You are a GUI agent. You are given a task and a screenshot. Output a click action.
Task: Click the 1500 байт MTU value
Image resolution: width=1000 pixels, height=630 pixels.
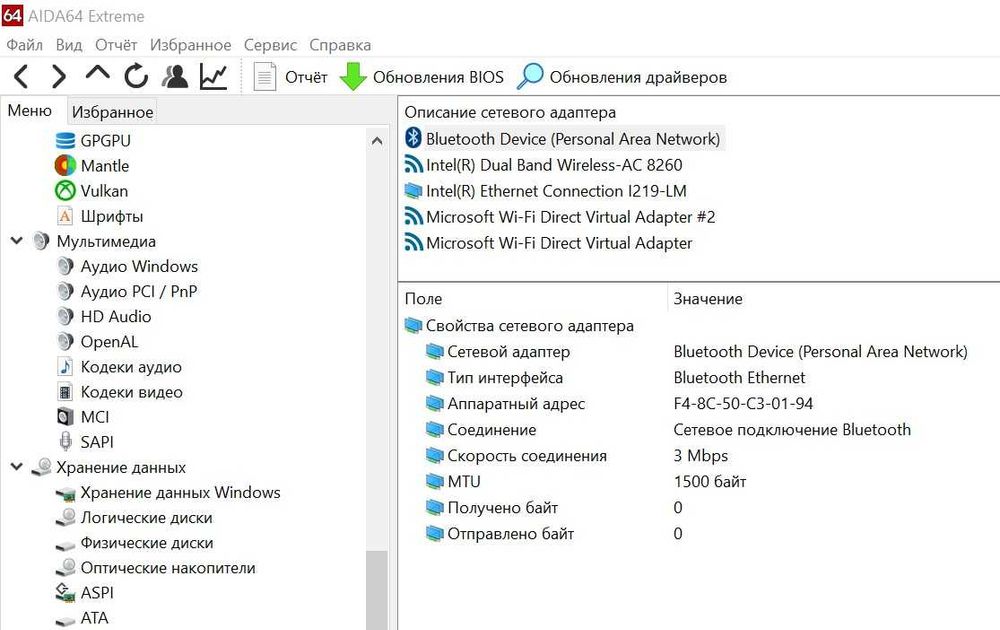point(710,481)
